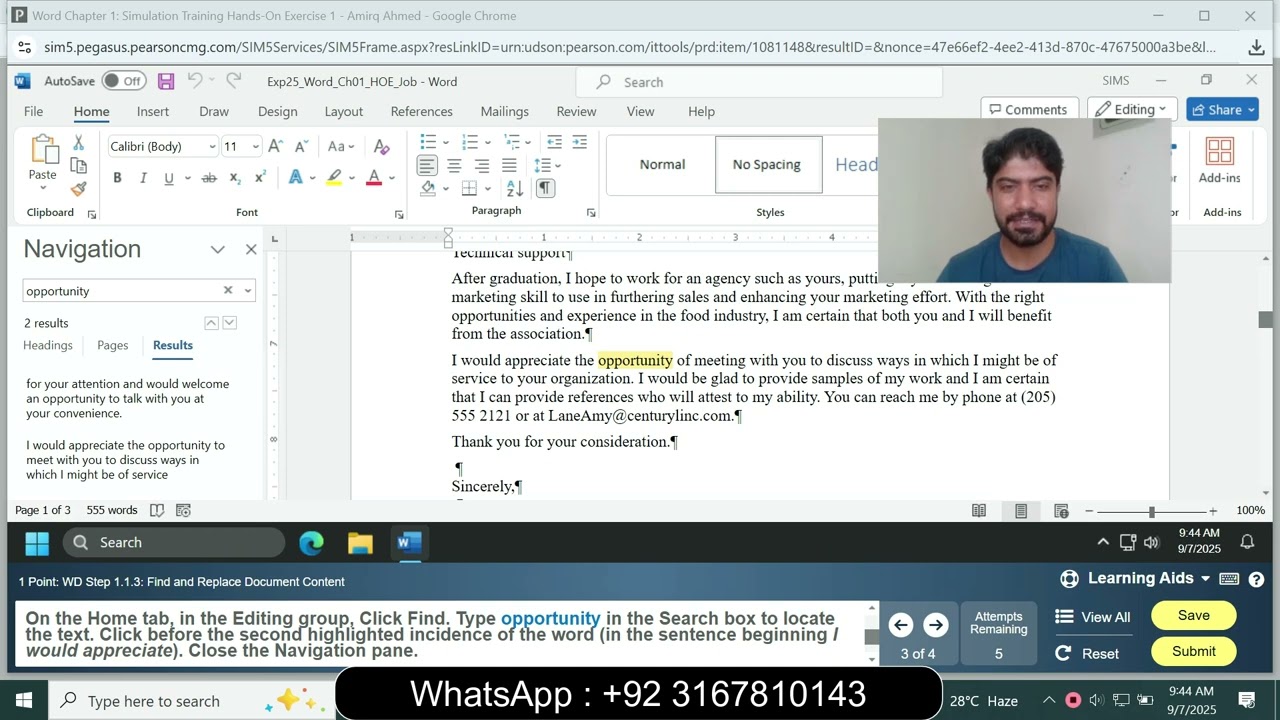
Task: Apply Subscript formatting
Action: pyautogui.click(x=235, y=178)
